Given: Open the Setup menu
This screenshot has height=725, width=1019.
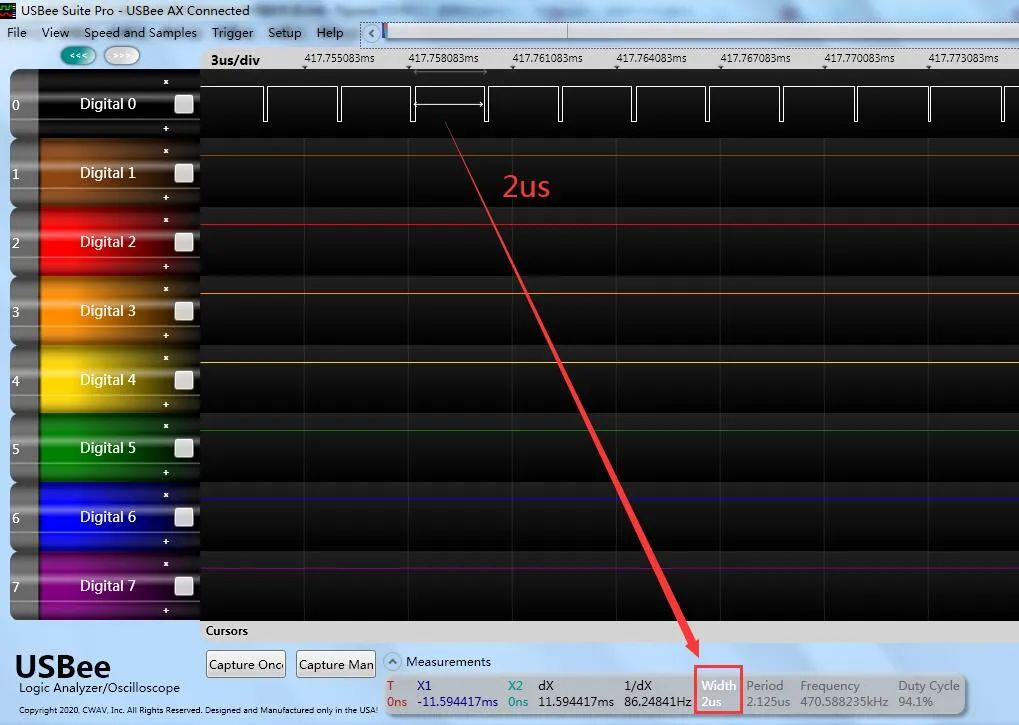Looking at the screenshot, I should 285,32.
